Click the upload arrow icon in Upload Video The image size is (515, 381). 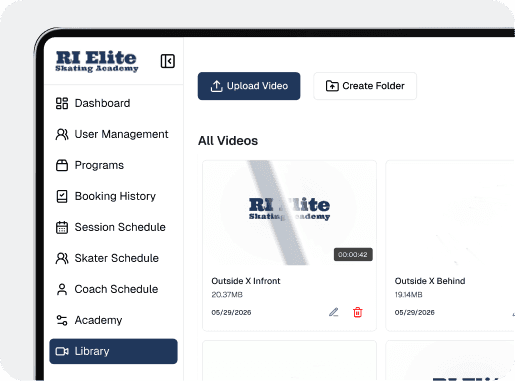click(217, 86)
